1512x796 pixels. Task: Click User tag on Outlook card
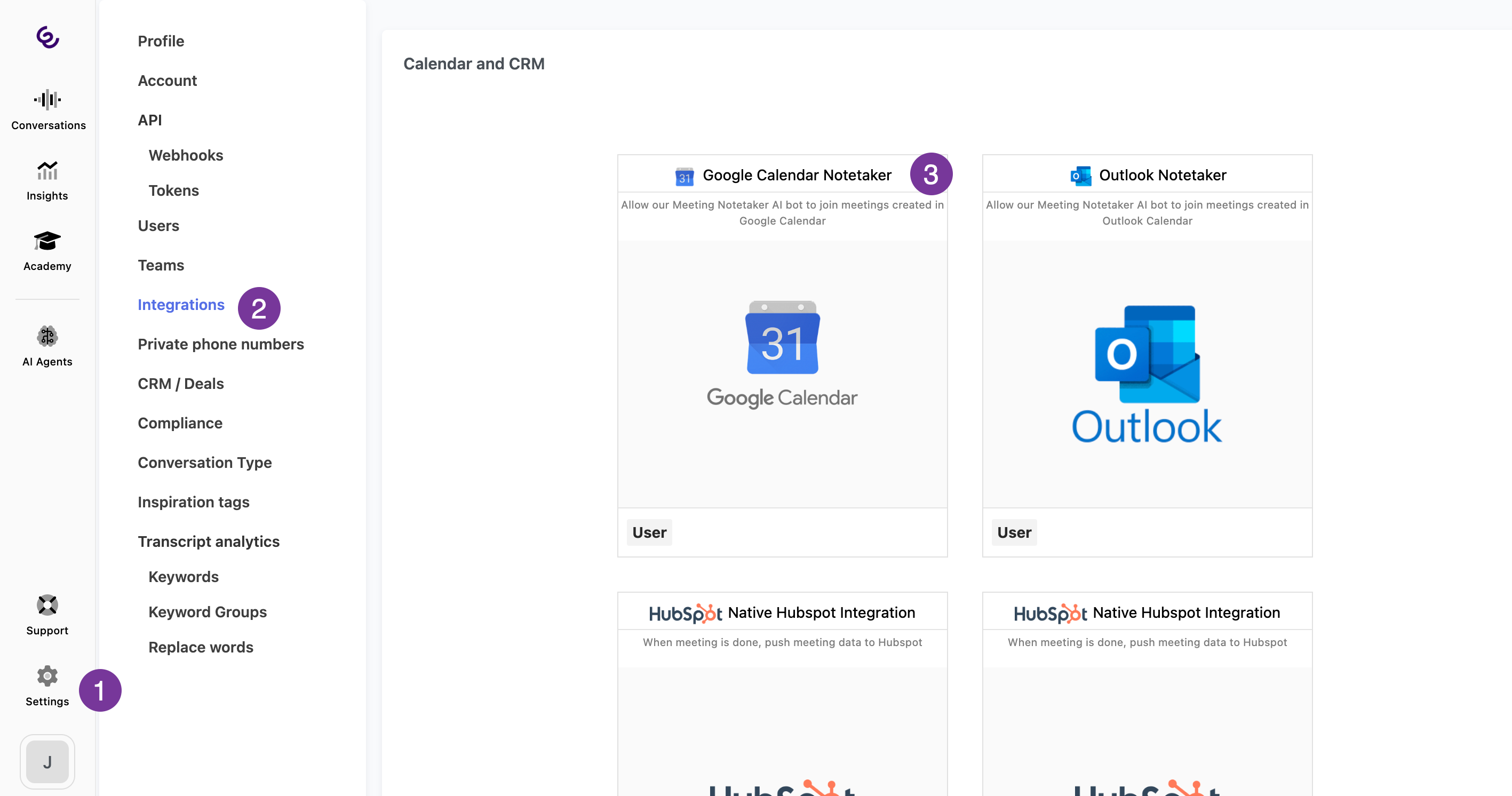tap(1014, 532)
